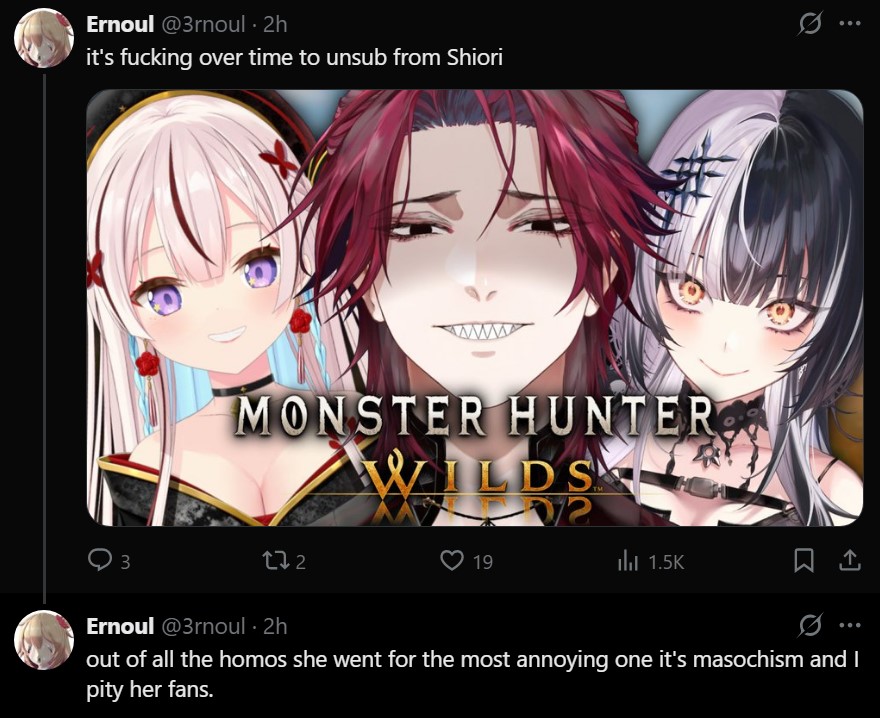Viewport: 880px width, 718px height.
Task: Click the Grok slash icon on second tweet
Action: [810, 625]
